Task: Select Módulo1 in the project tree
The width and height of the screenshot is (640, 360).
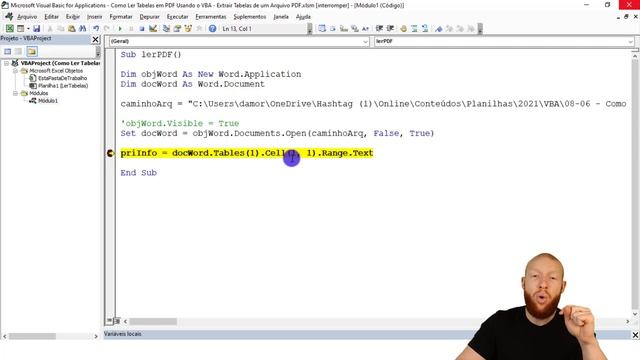Action: [48, 101]
